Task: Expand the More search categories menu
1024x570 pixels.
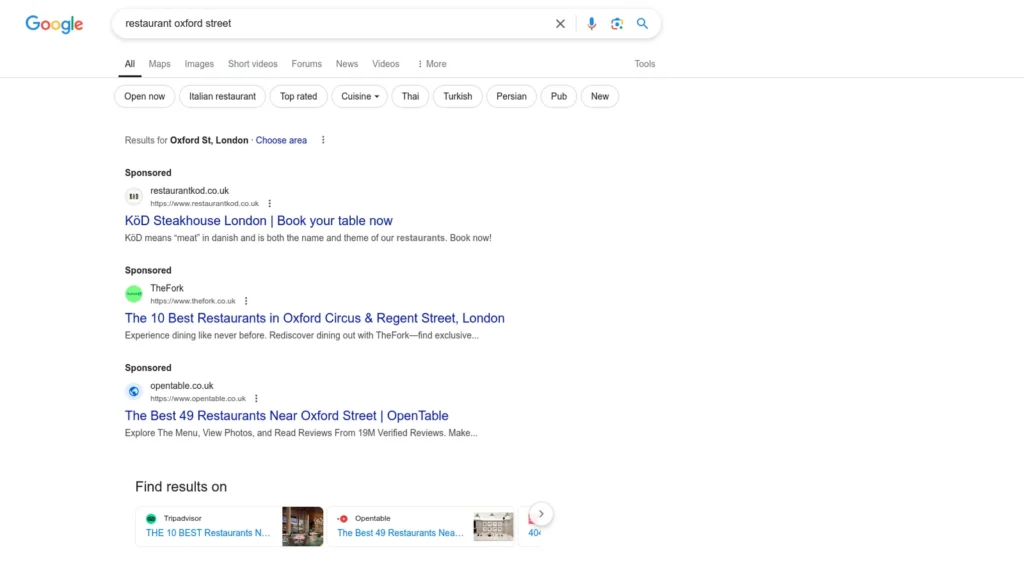Action: tap(431, 64)
